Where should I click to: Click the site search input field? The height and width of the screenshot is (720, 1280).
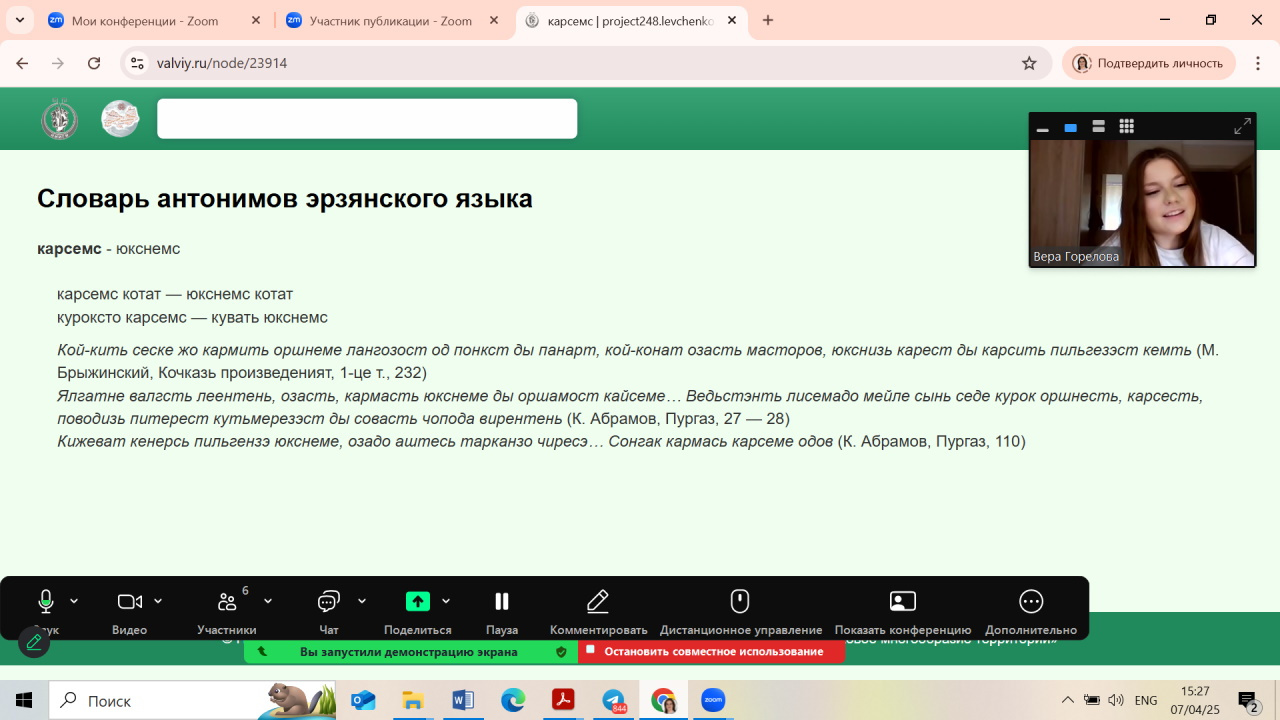[367, 119]
